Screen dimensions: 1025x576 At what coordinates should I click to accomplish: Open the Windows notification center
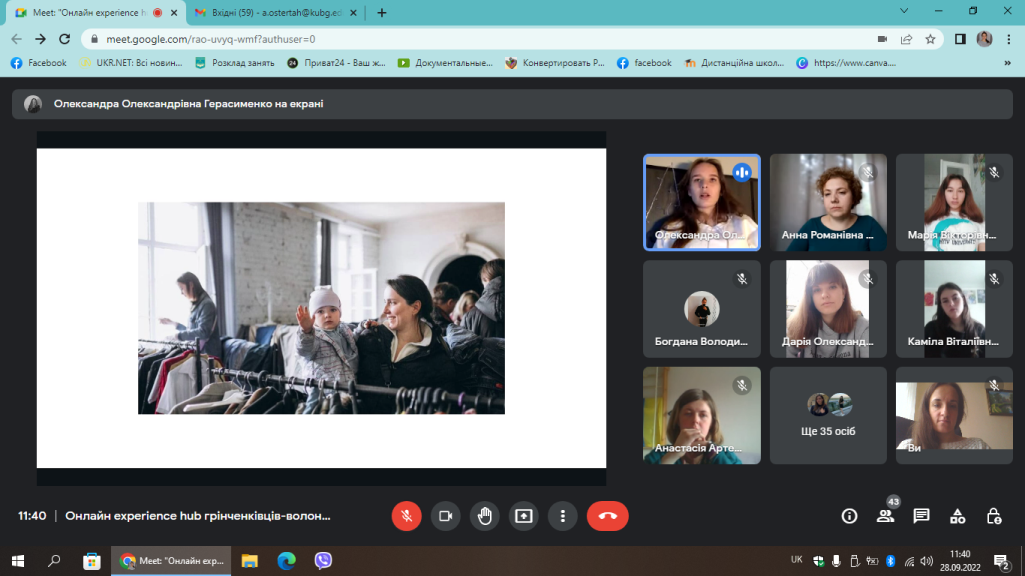(1001, 561)
